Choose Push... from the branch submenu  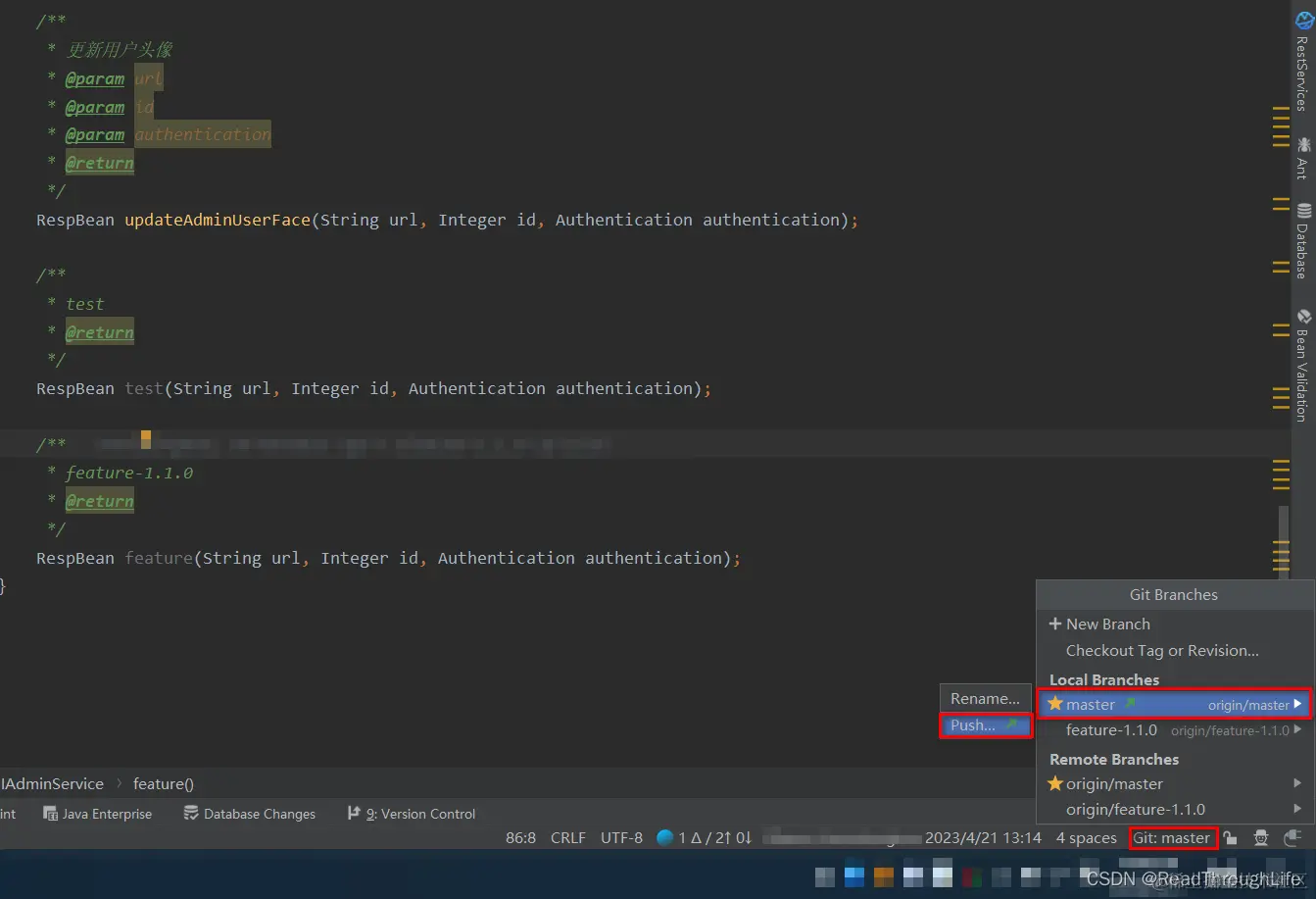pyautogui.click(x=985, y=724)
